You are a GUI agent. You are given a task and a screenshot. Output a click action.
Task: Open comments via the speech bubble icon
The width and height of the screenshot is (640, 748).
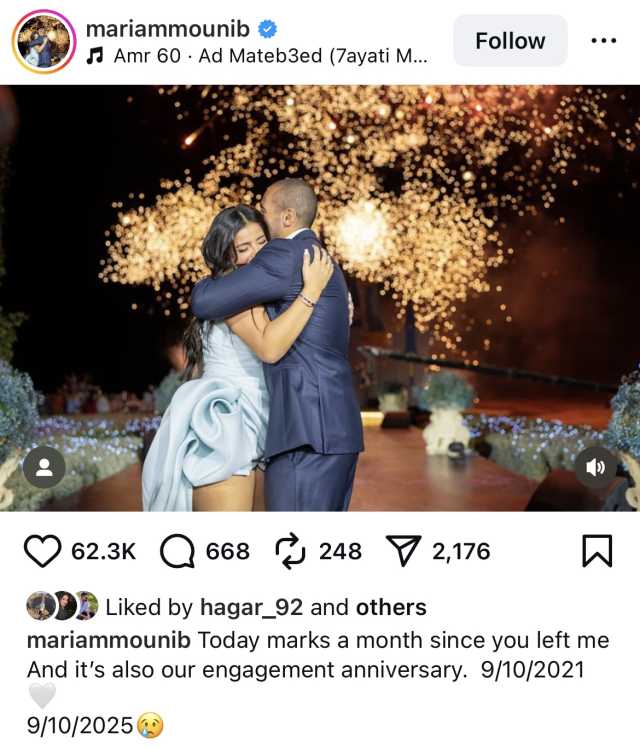[x=177, y=551]
